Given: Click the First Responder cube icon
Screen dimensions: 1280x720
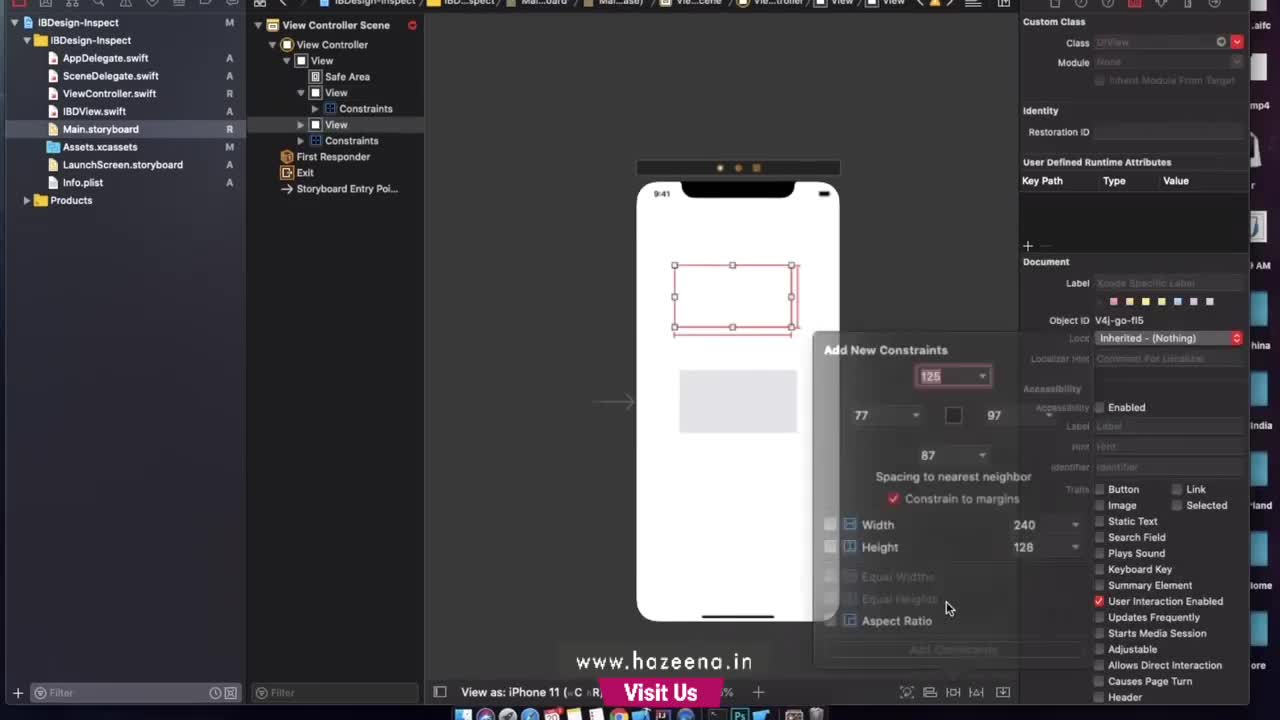Looking at the screenshot, I should click(287, 157).
